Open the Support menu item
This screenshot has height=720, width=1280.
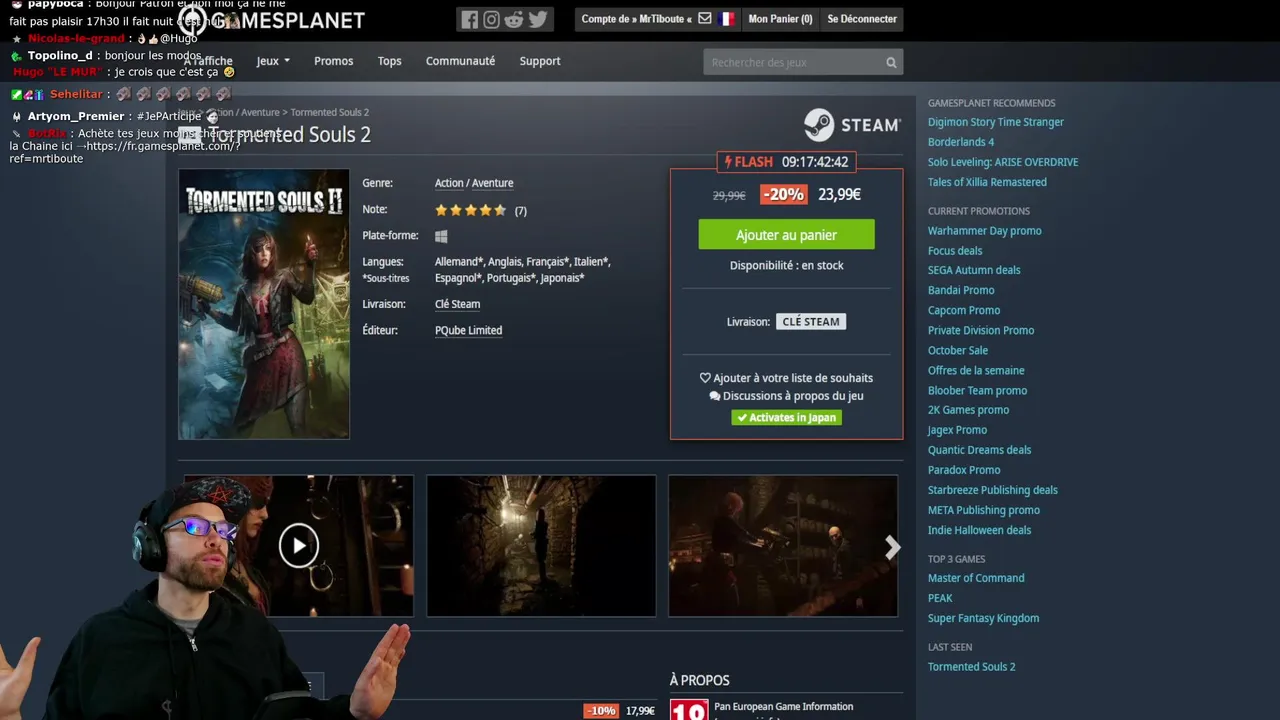540,61
